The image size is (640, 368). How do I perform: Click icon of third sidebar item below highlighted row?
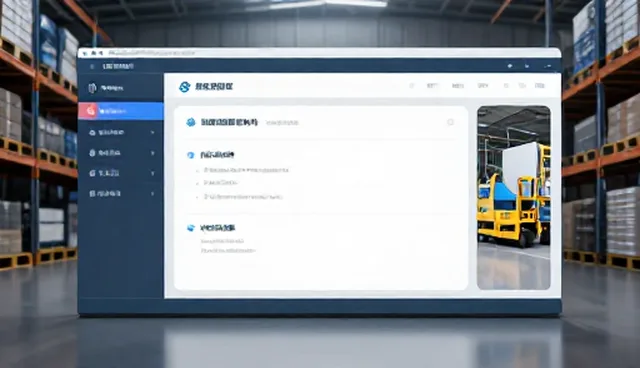pos(92,173)
